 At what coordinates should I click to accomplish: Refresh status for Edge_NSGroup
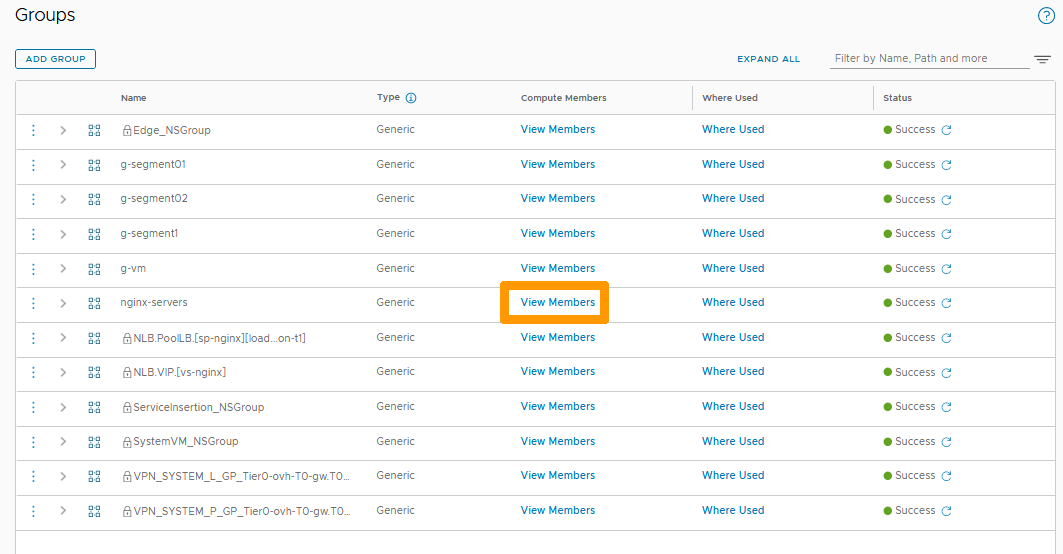(x=946, y=130)
